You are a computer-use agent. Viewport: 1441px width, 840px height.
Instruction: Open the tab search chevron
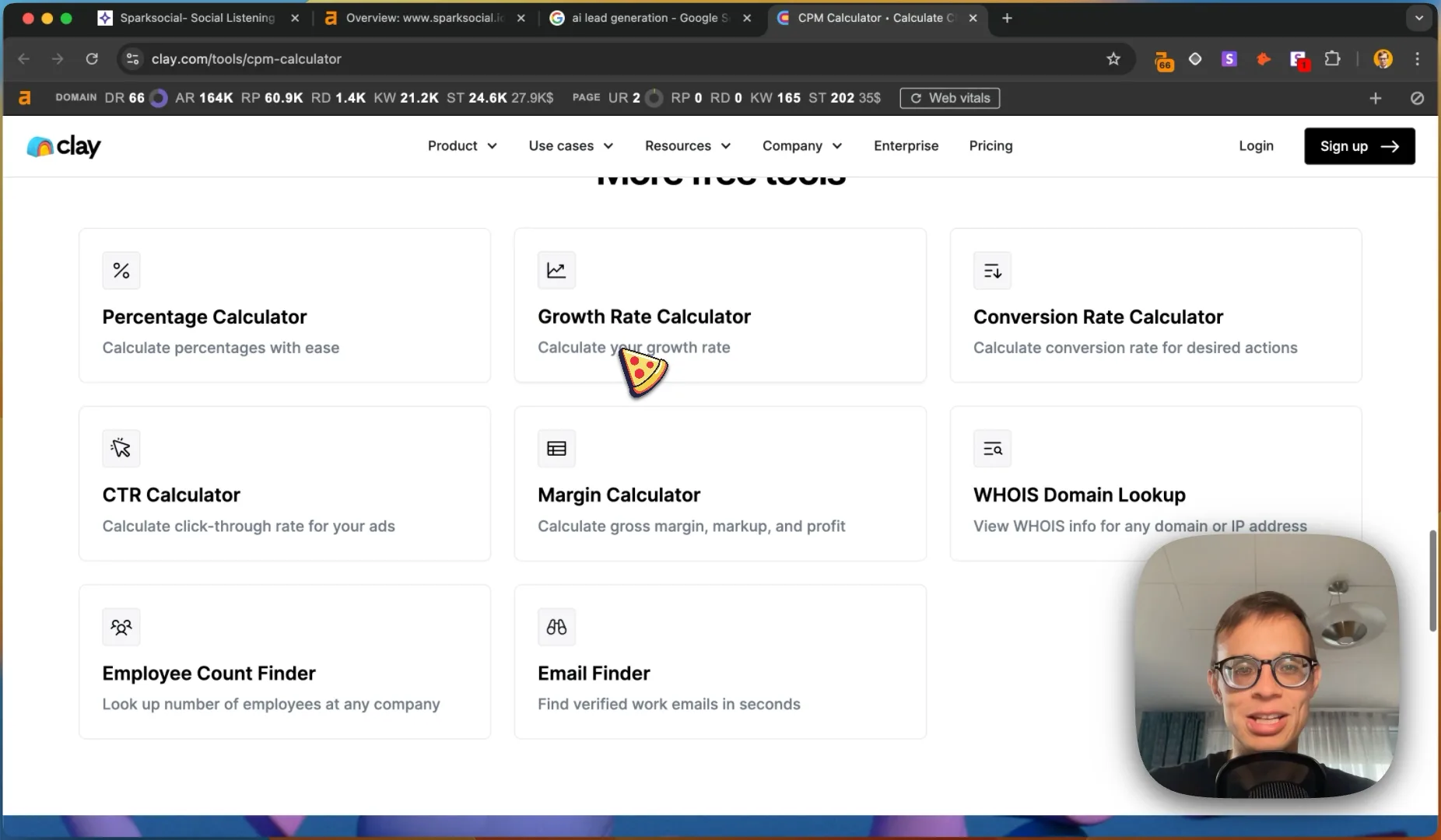pos(1419,18)
